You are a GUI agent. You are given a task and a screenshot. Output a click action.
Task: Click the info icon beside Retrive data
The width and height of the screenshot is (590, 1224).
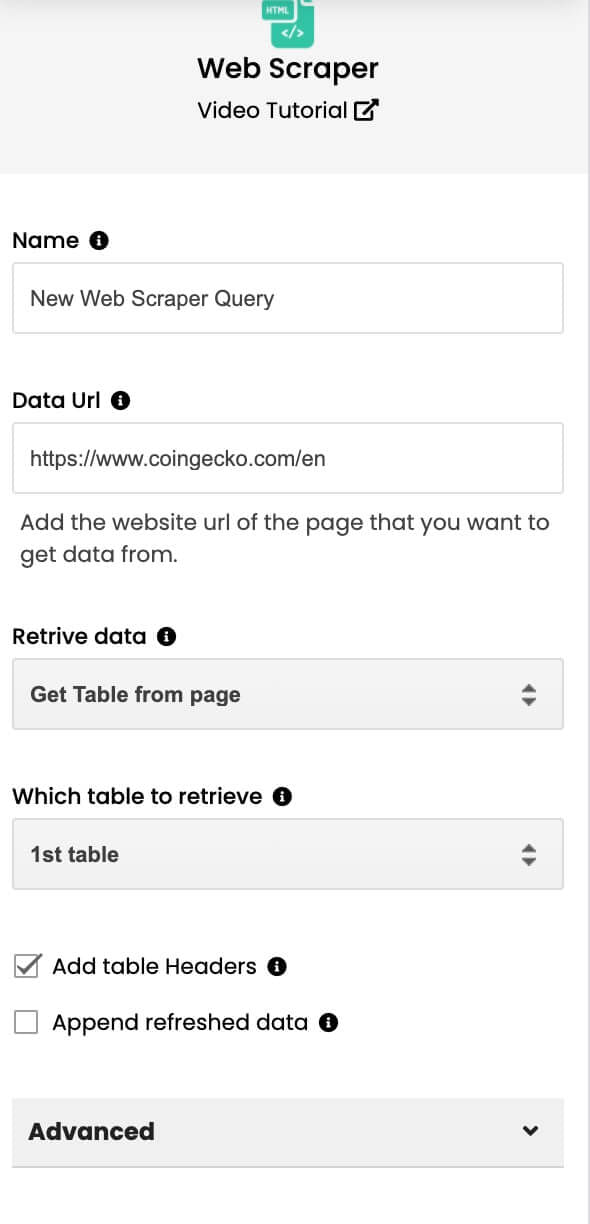[167, 636]
